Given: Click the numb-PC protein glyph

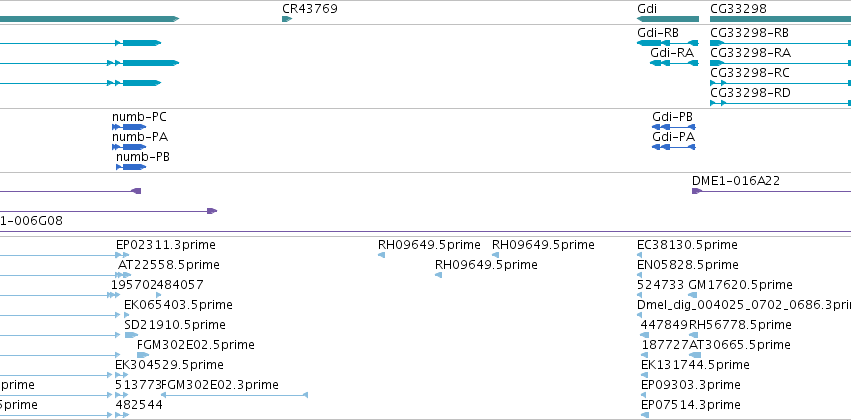Looking at the screenshot, I should 129,127.
